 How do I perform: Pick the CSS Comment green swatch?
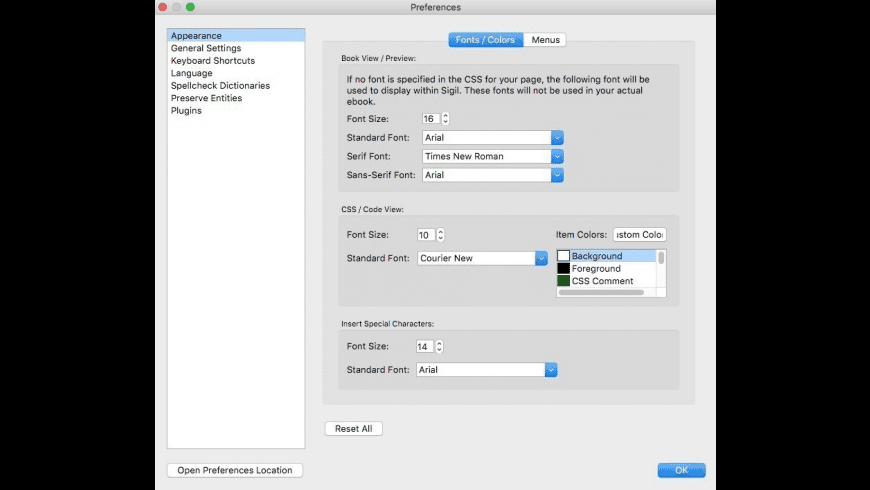point(564,281)
